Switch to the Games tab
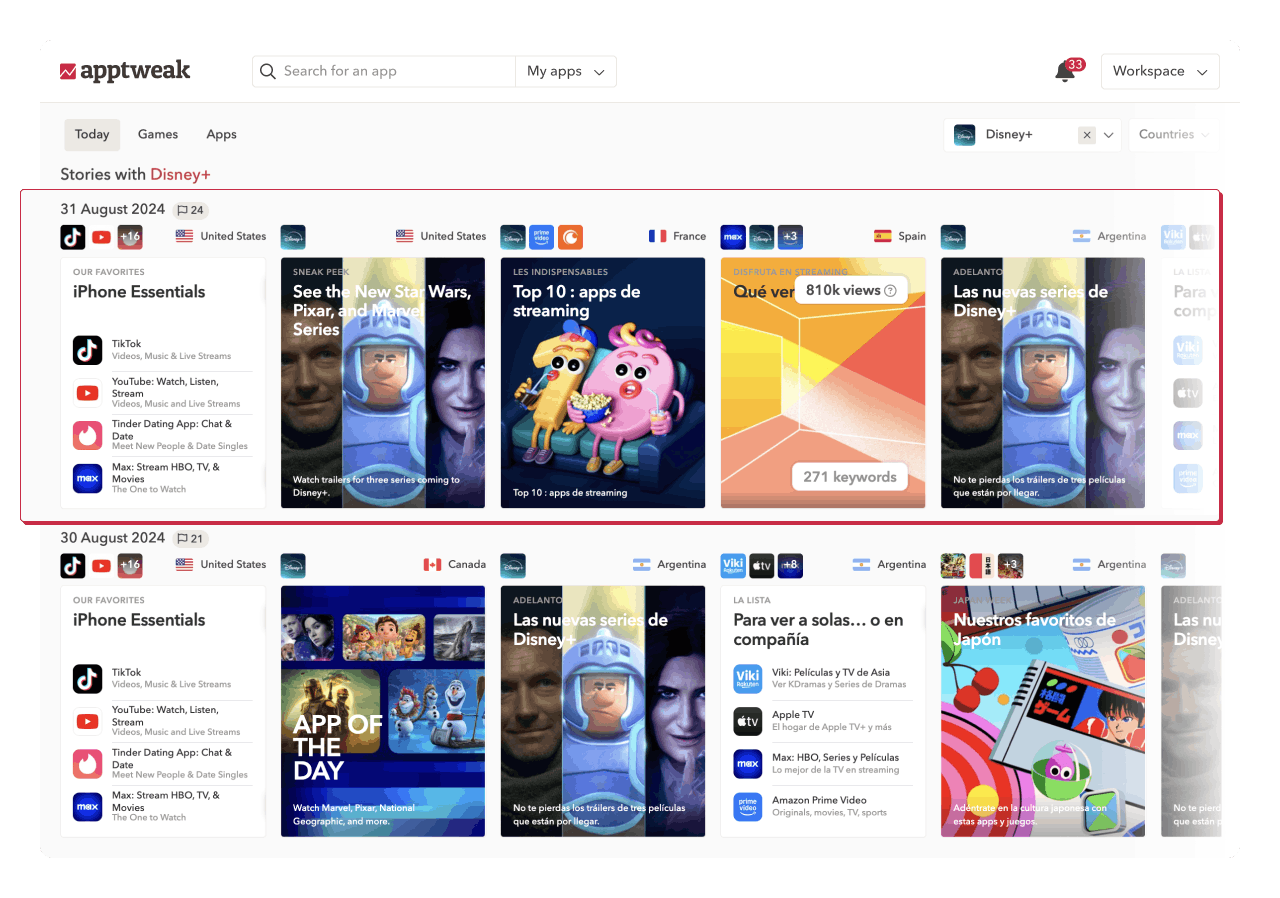Screen dimensions: 1280x898 [157, 134]
